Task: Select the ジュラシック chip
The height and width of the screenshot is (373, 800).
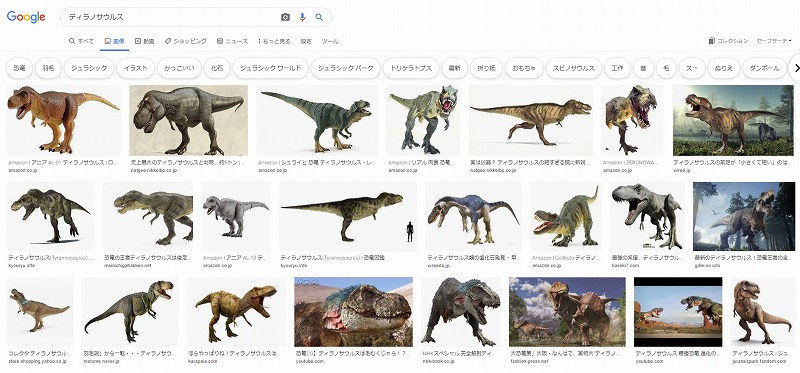Action: 89,68
